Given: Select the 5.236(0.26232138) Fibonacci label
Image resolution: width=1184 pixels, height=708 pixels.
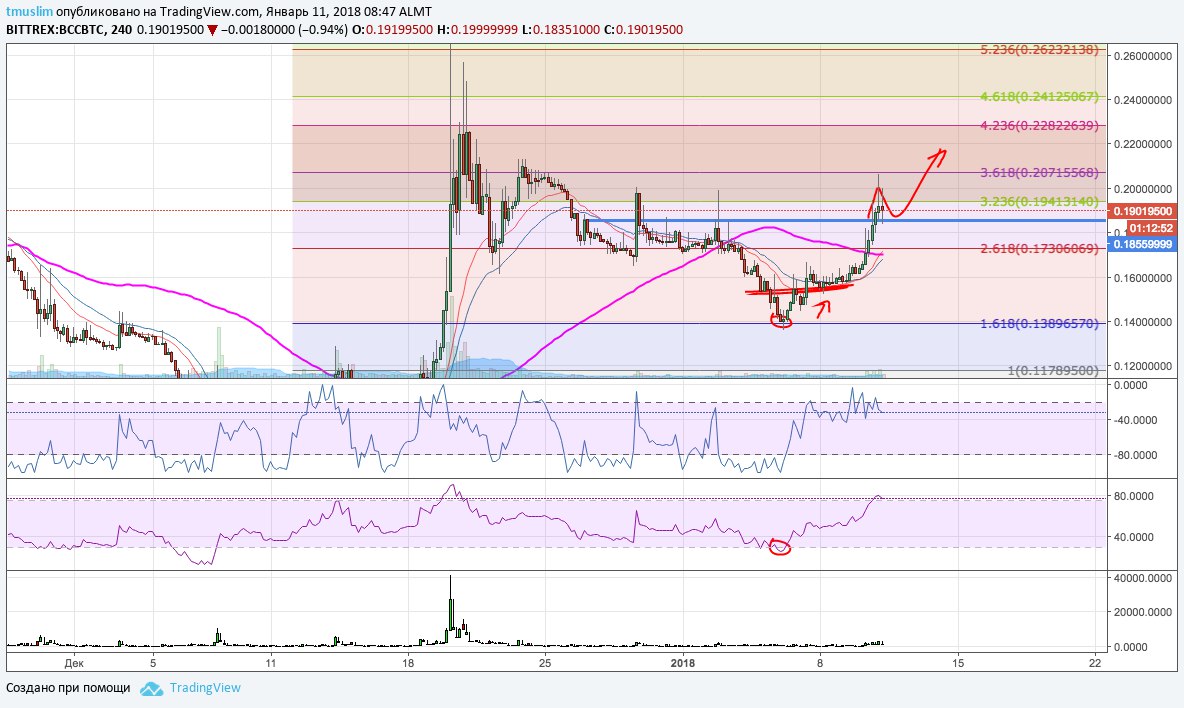Looking at the screenshot, I should (1039, 50).
